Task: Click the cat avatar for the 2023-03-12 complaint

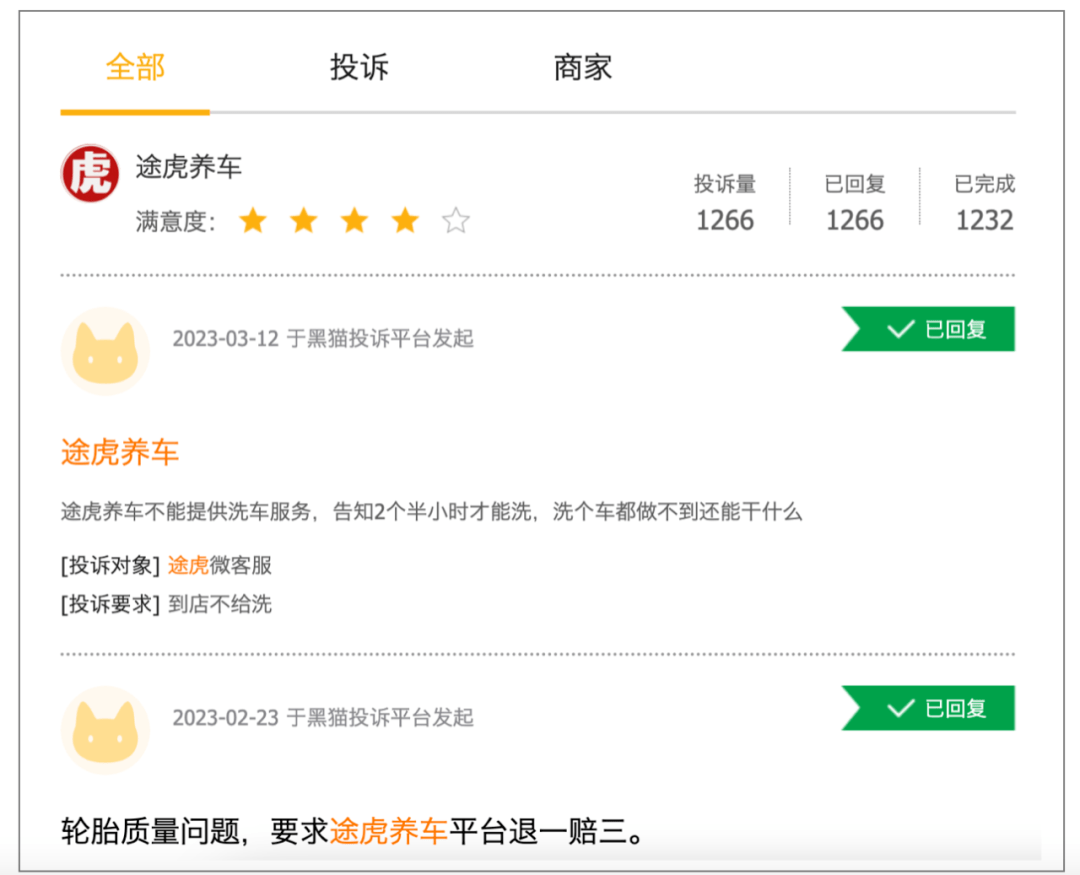Action: 105,351
